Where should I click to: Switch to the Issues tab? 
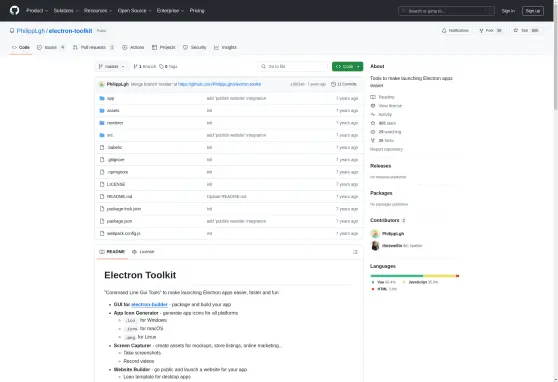coord(51,47)
